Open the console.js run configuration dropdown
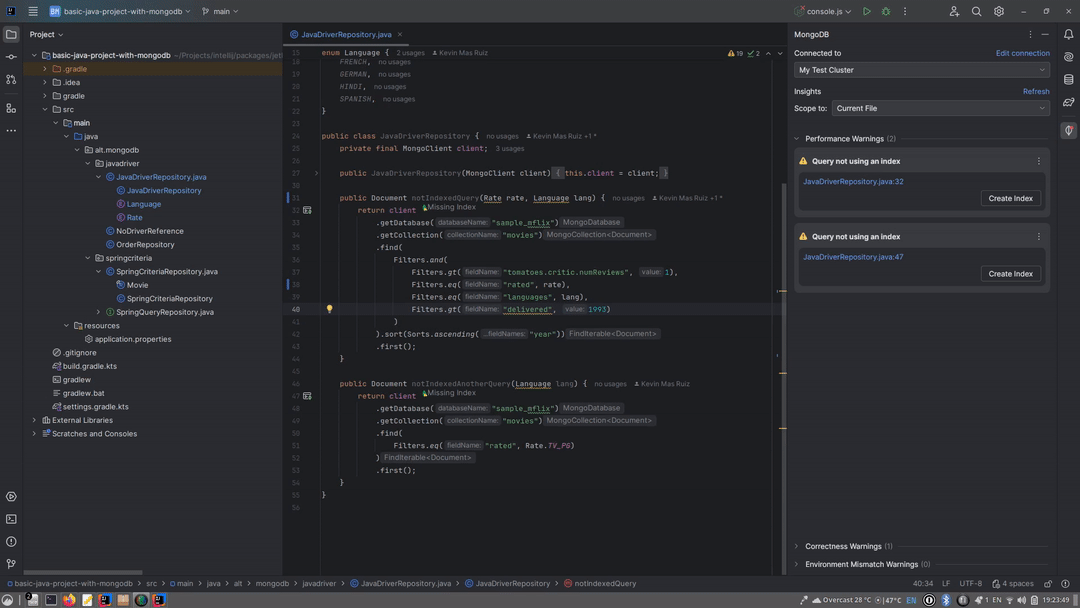Image resolution: width=1080 pixels, height=608 pixels. click(x=823, y=11)
